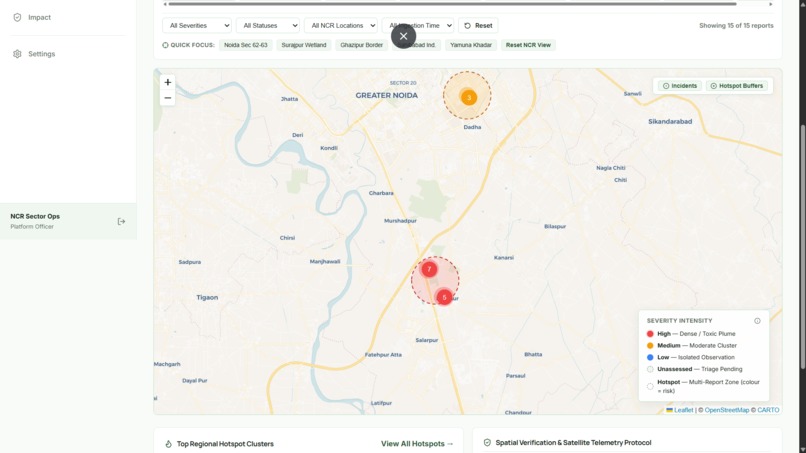Select Surajpur Wetland quick focus
806x453 pixels.
(304, 45)
